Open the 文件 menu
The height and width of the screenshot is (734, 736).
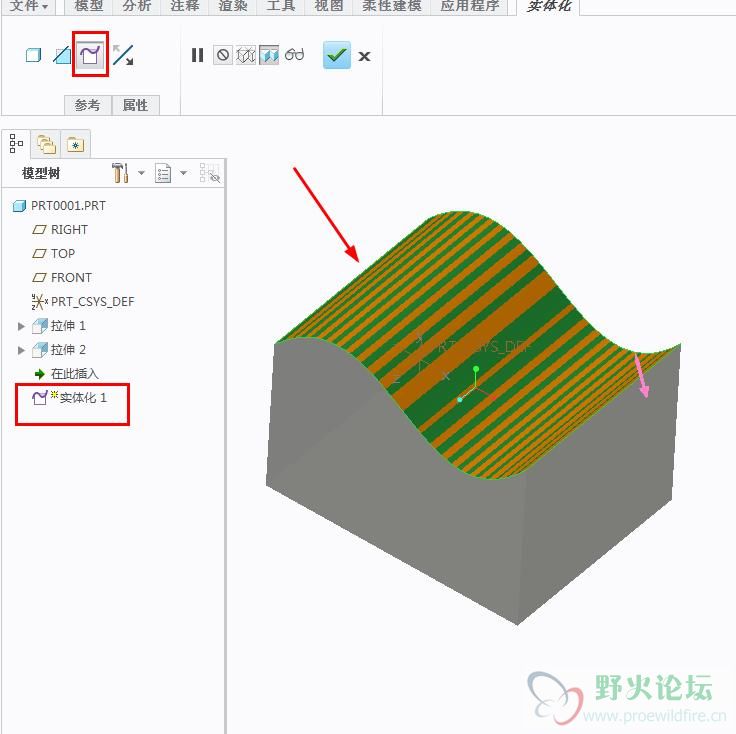coord(28,7)
